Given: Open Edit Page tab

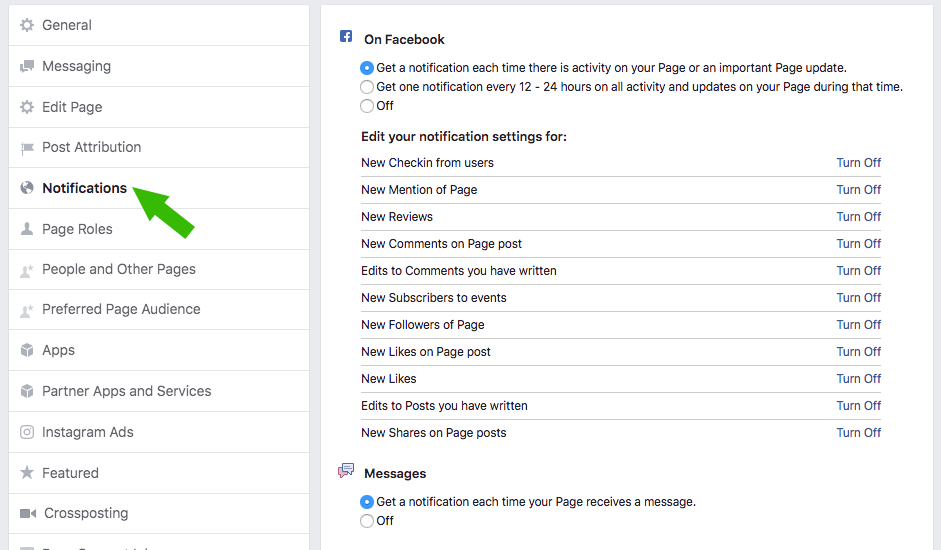Looking at the screenshot, I should (159, 107).
